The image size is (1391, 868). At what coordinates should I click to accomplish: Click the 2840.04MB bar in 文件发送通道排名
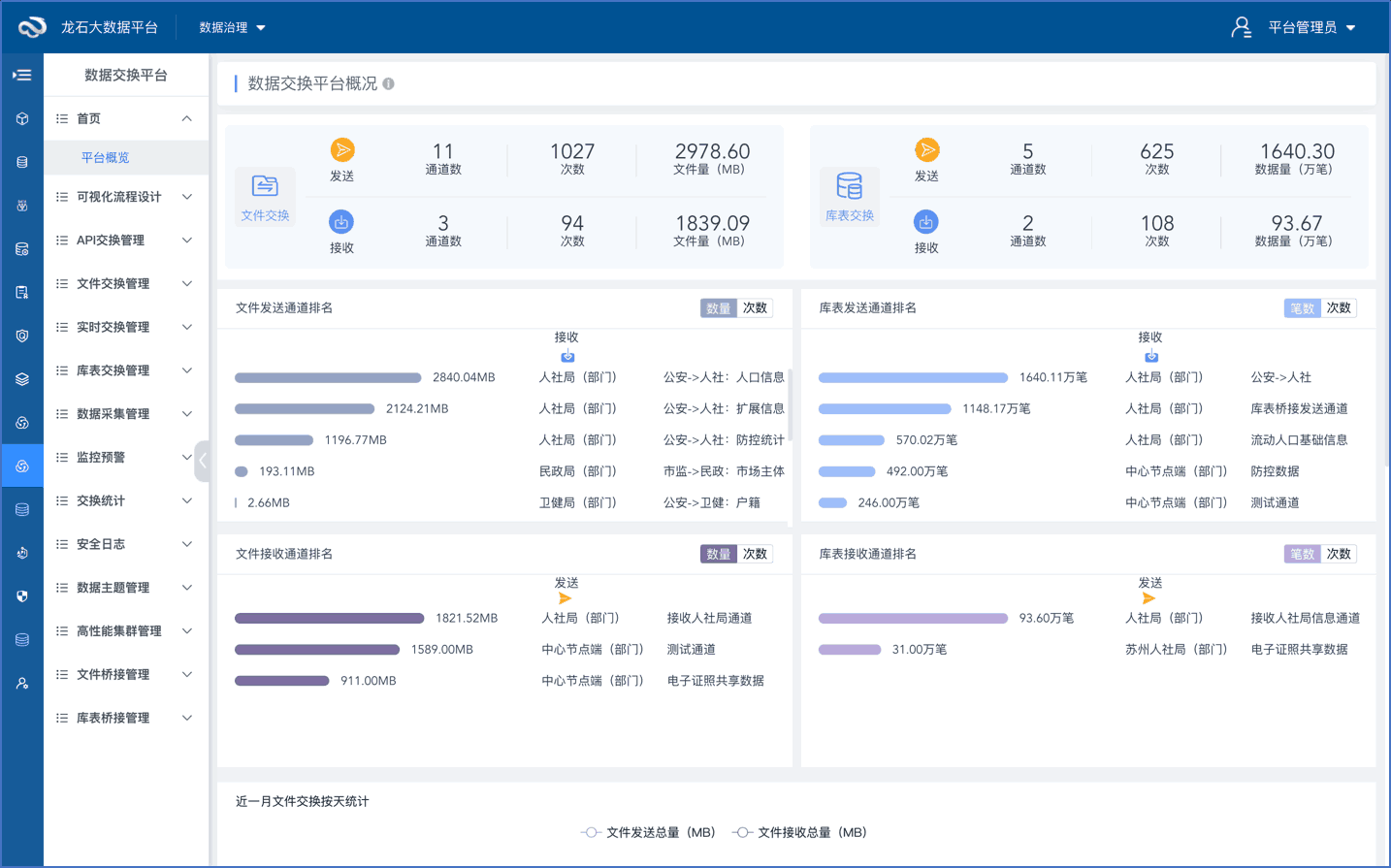(328, 378)
